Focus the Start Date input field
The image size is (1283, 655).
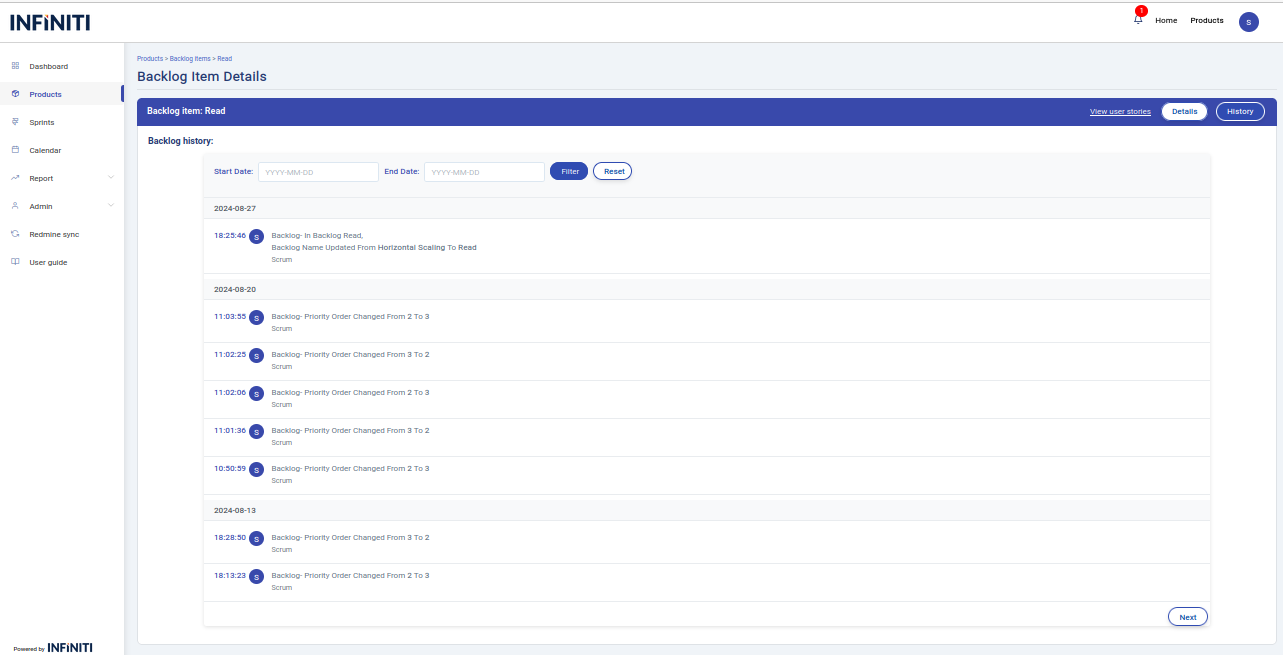tap(318, 172)
